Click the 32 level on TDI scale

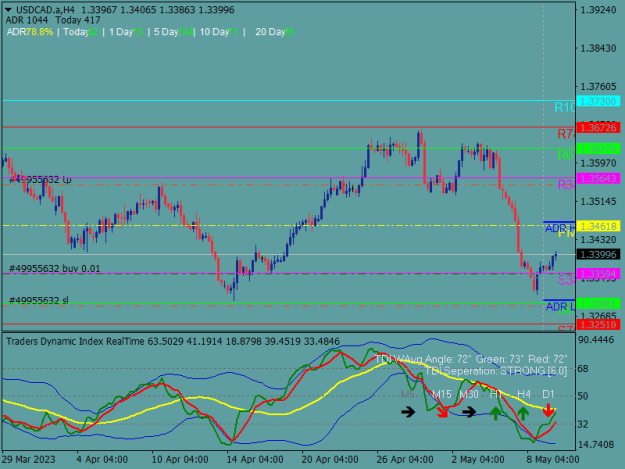(583, 424)
